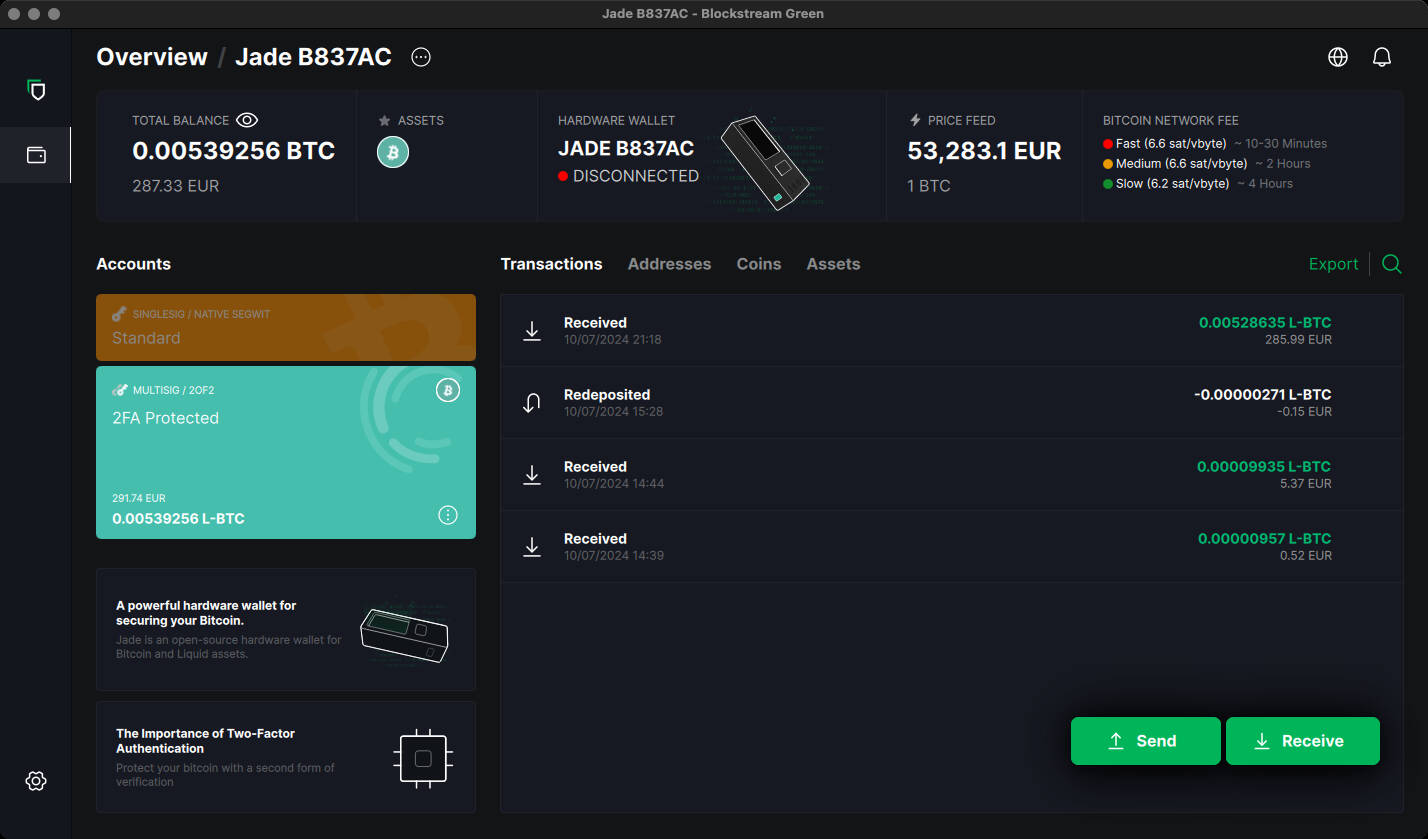Select the wallets icon in the sidebar
Screen dimensions: 1428x839
tap(36, 155)
